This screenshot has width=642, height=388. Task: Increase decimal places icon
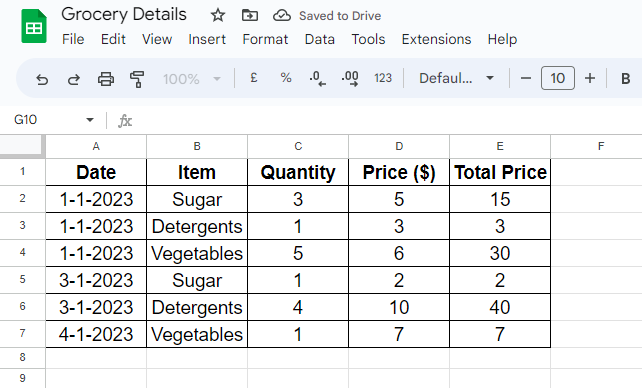(x=350, y=78)
